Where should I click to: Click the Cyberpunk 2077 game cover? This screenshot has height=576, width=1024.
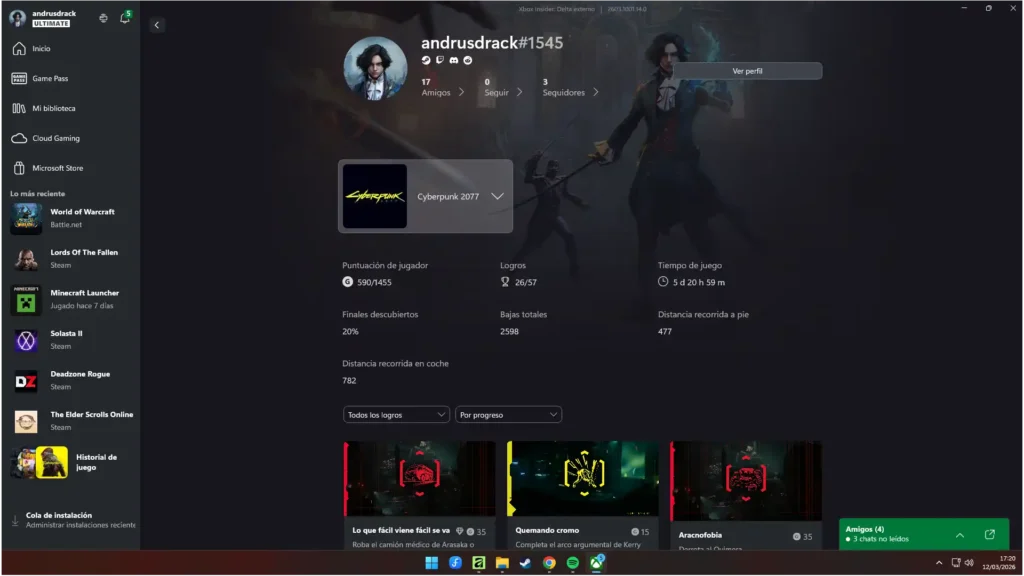pyautogui.click(x=375, y=196)
